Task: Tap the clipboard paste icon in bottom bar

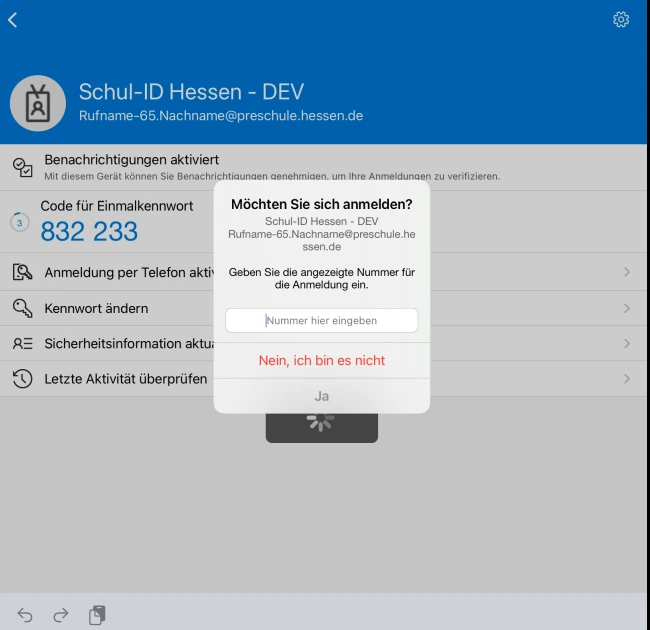Action: tap(97, 615)
